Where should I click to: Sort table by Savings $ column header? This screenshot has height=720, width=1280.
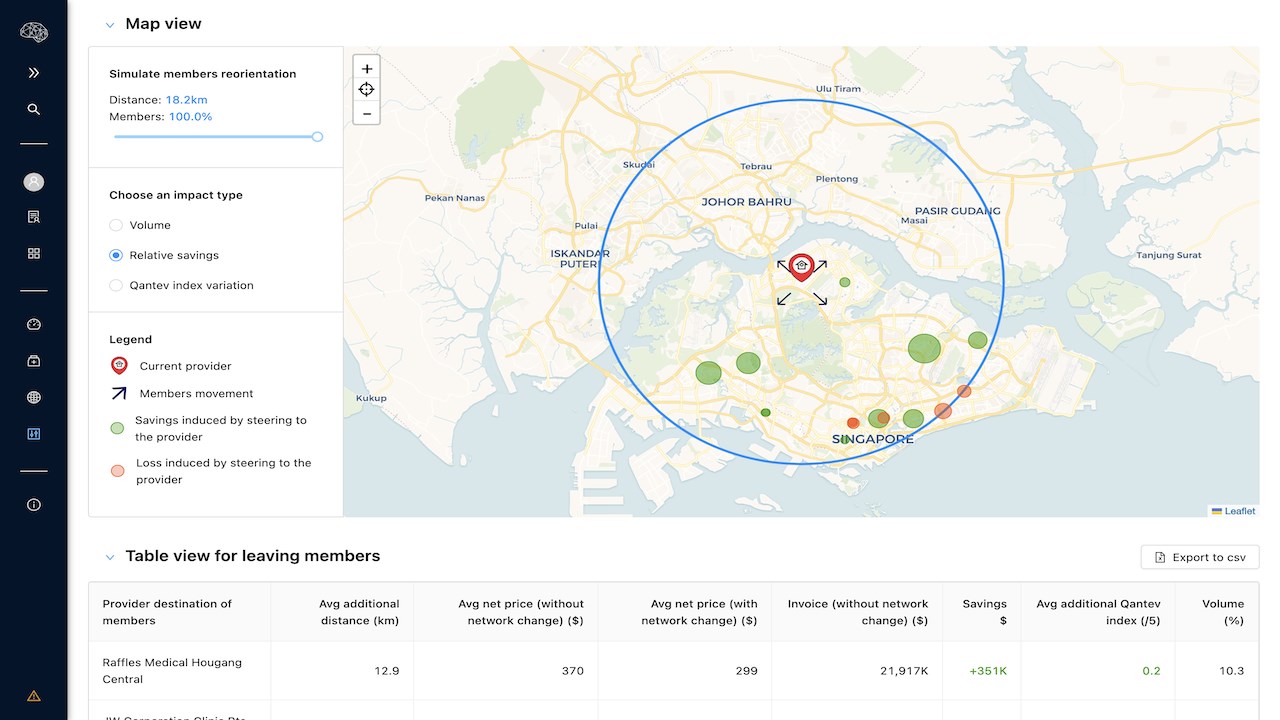[x=985, y=612]
